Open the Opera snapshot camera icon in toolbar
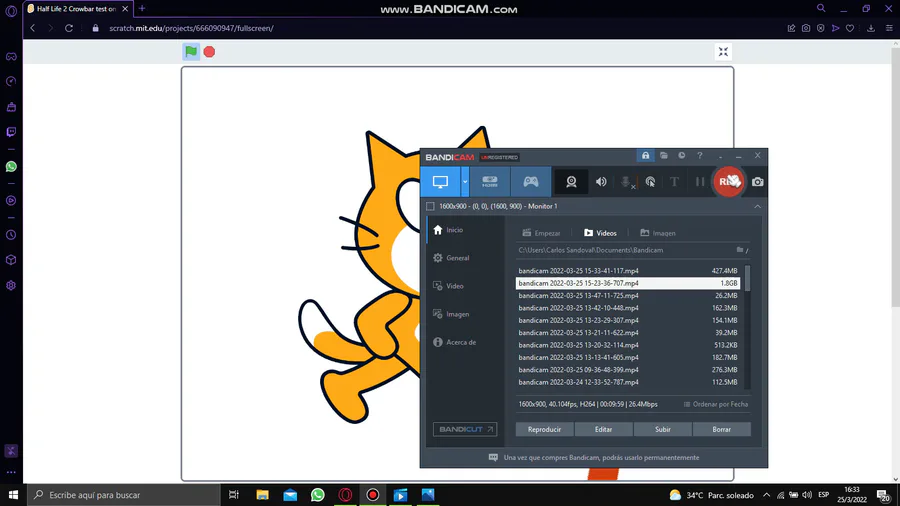The width and height of the screenshot is (900, 506). pos(806,28)
